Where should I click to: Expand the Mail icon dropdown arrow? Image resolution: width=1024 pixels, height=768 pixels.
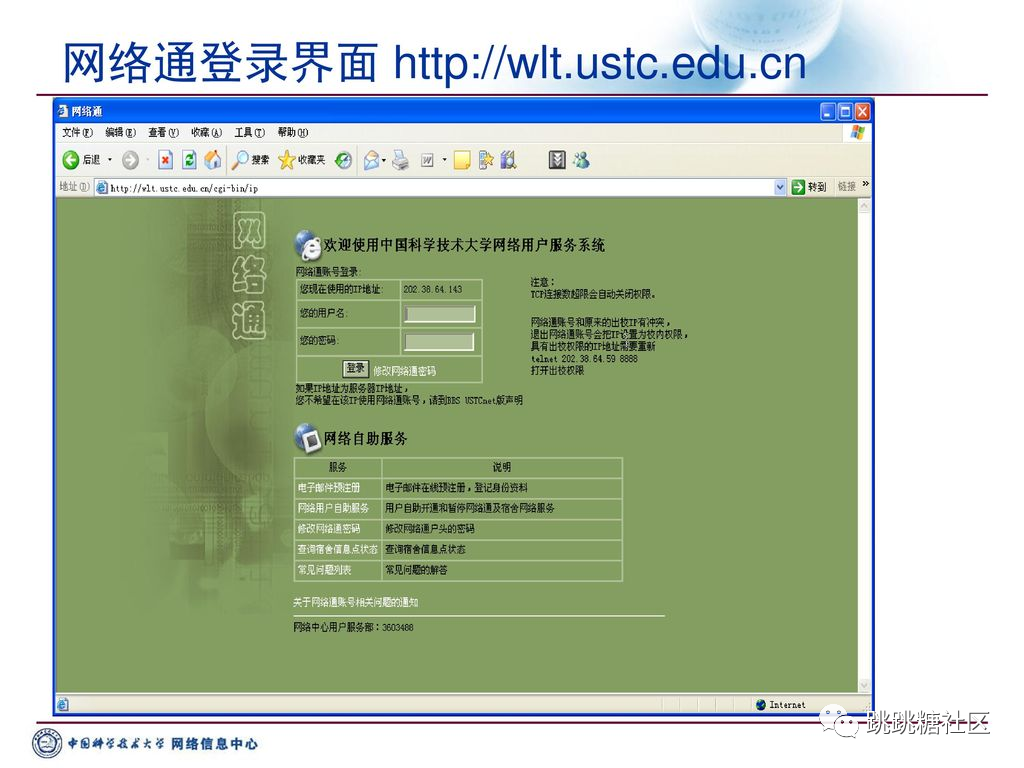pos(384,160)
